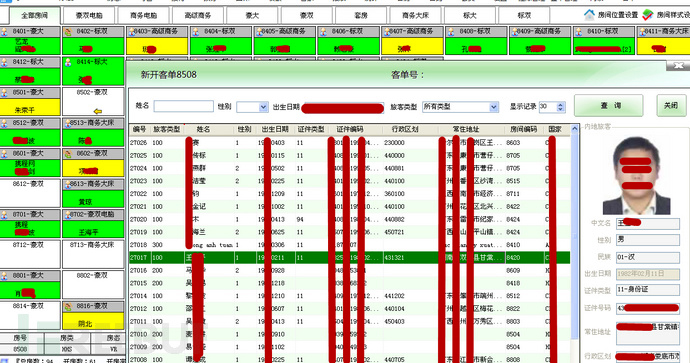This screenshot has width=690, height=363.
Task: Select the guest icon on room 8414-标大
Action: (68, 62)
